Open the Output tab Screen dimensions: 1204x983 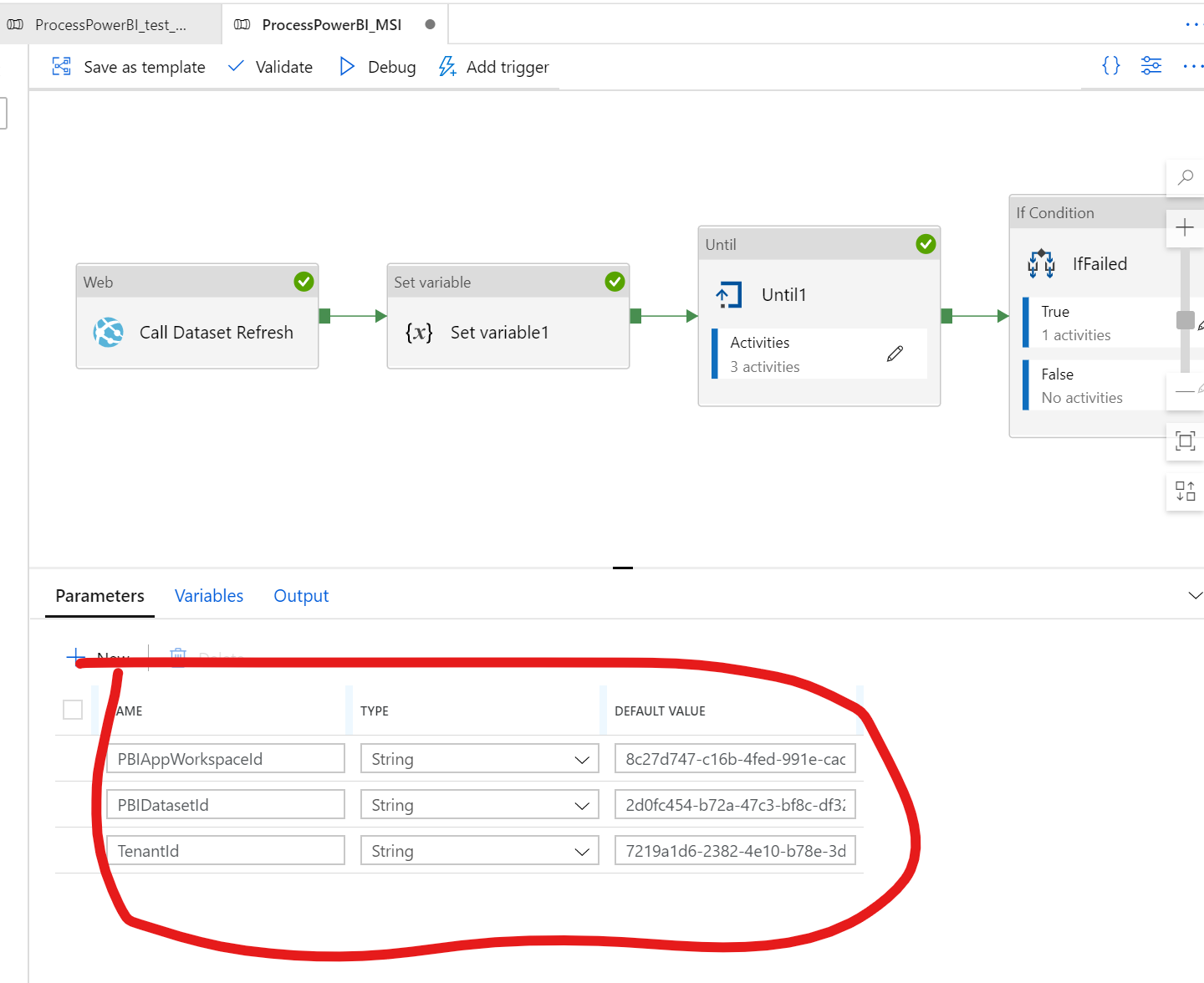301,596
